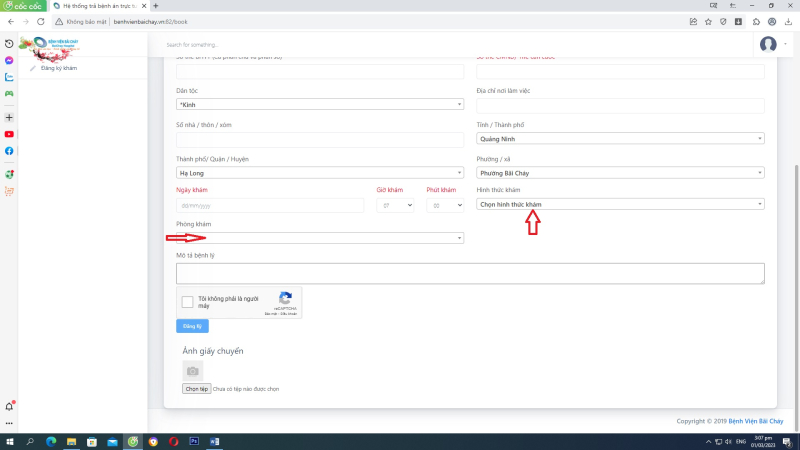Click the "Chọn tệp" file upload button
Viewport: 800px width, 450px height.
pos(196,388)
